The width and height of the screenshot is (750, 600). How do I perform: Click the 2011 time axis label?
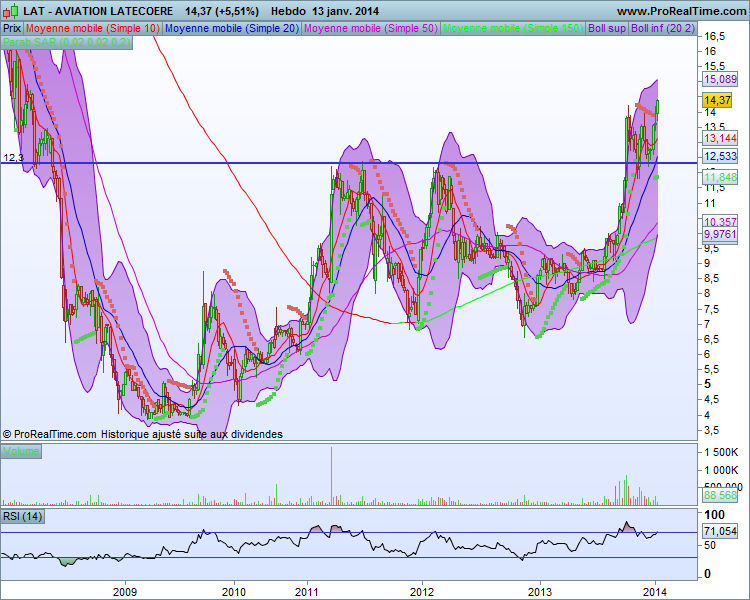pos(307,592)
